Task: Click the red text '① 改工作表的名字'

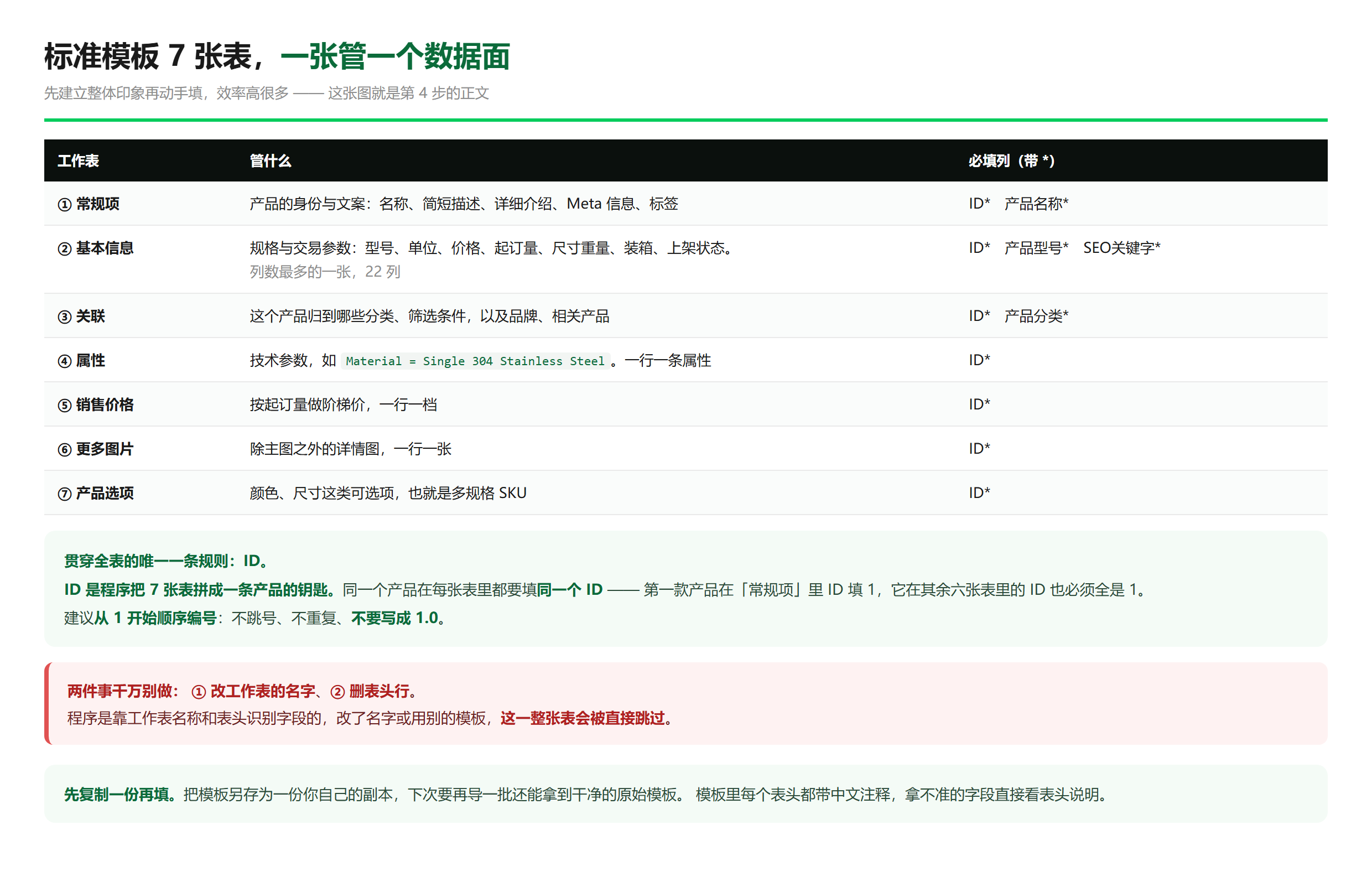Action: (x=252, y=691)
